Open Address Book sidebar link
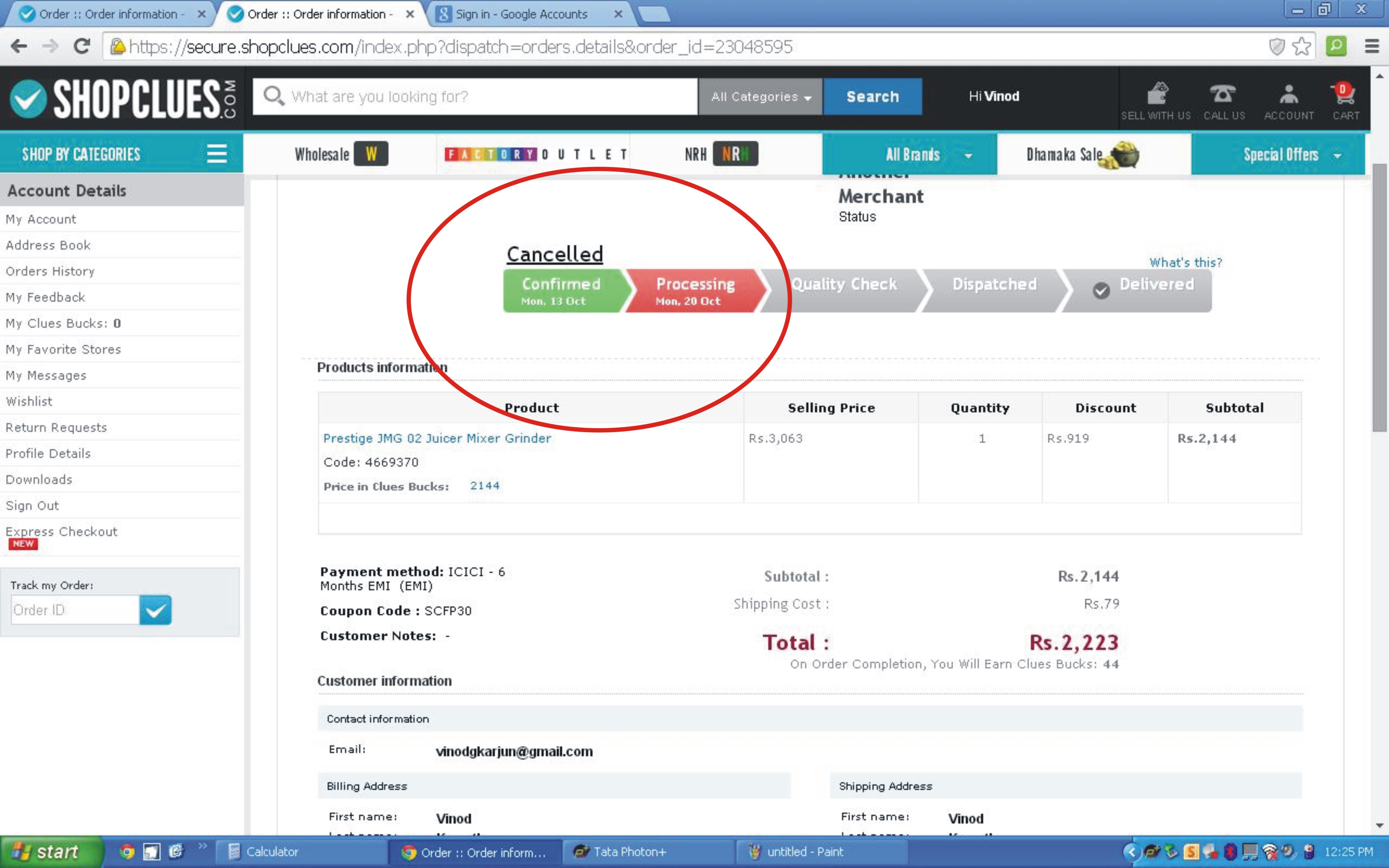Screen dimensions: 1389x868 (x=48, y=245)
